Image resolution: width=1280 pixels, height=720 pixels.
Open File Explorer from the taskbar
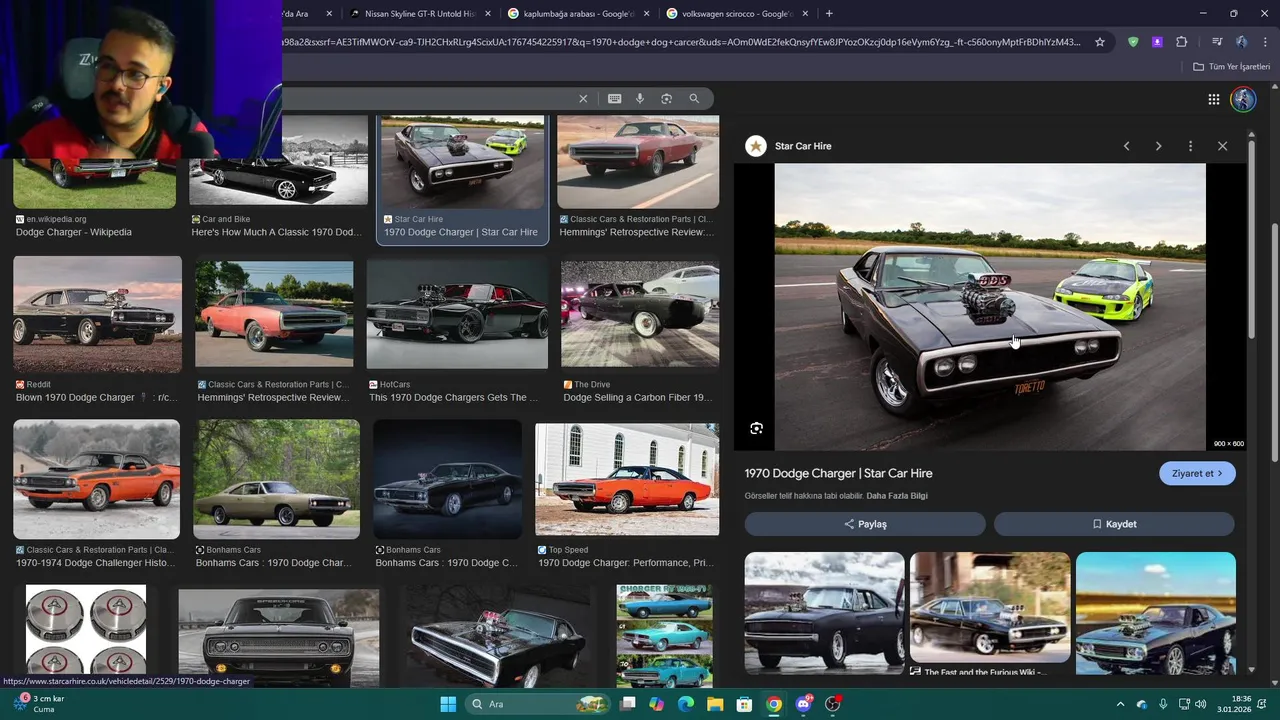715,704
